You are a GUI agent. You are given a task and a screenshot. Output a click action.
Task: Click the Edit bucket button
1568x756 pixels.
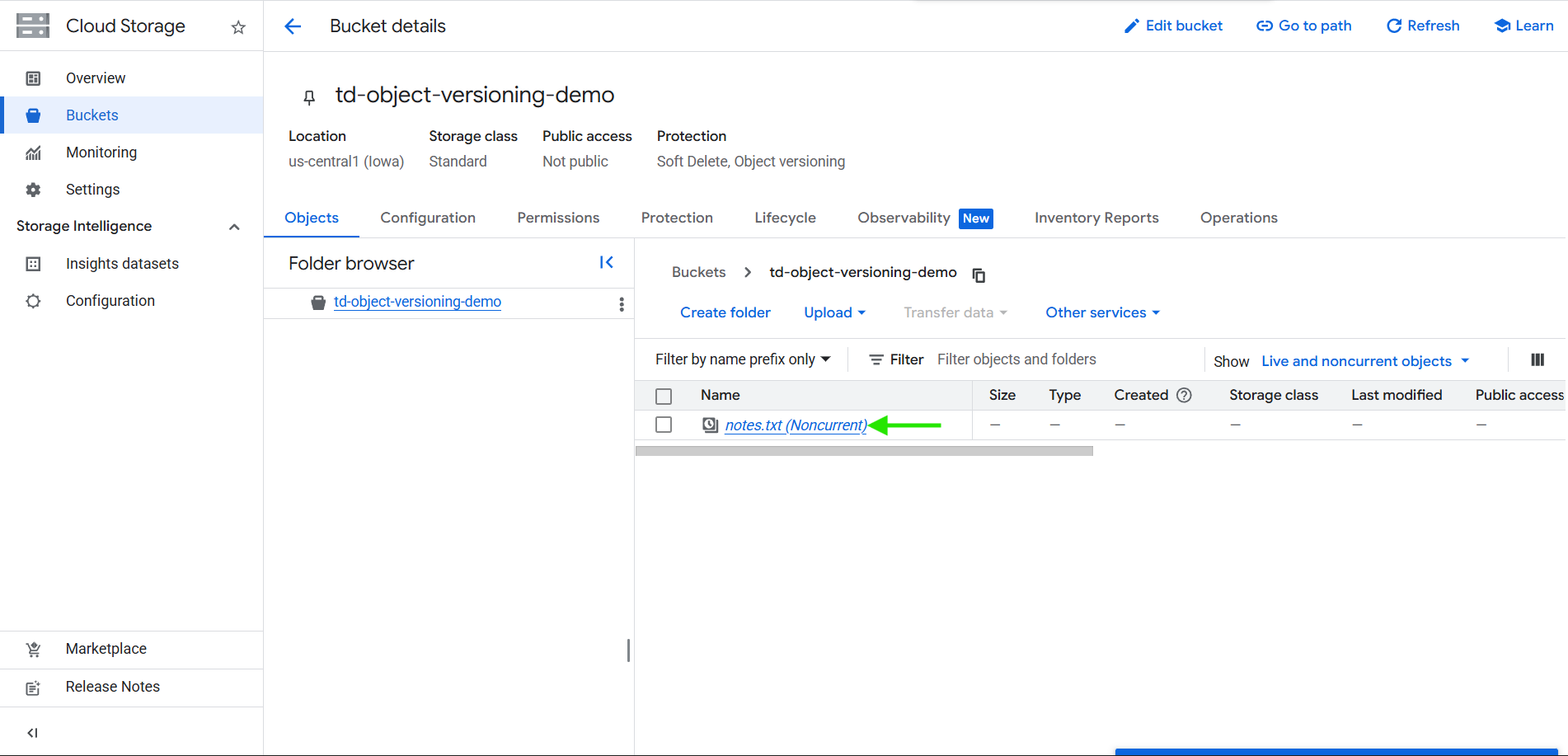1173,26
